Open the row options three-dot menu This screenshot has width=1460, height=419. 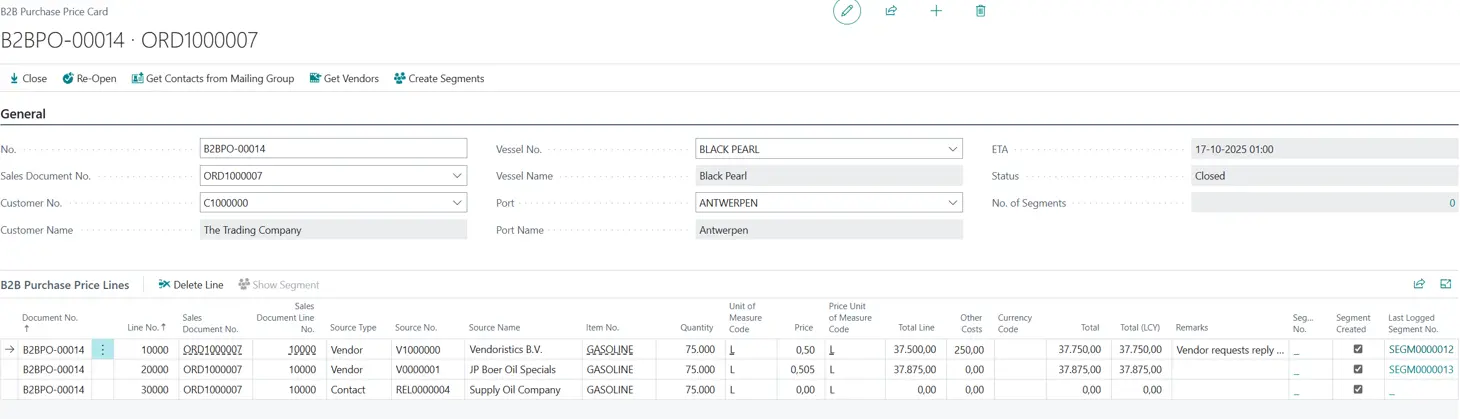[102, 350]
